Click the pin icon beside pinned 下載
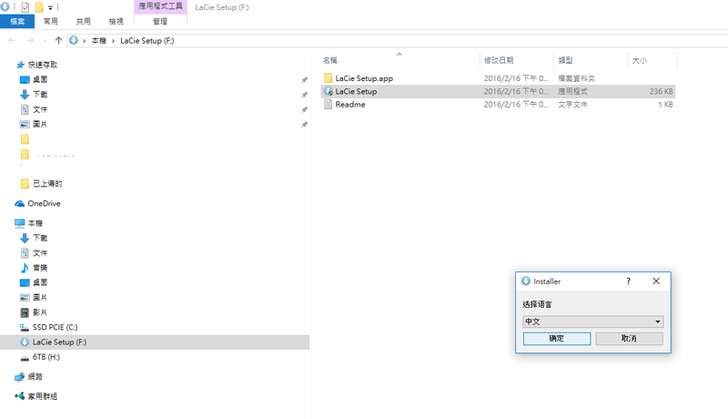This screenshot has height=419, width=728. coord(304,95)
